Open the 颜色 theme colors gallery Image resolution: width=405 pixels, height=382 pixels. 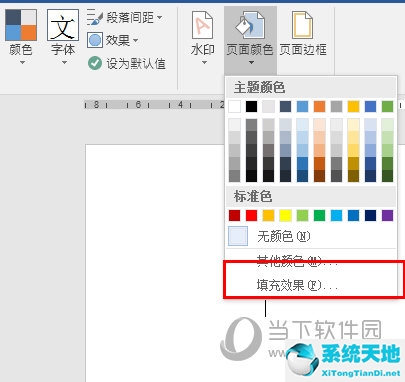click(x=21, y=37)
